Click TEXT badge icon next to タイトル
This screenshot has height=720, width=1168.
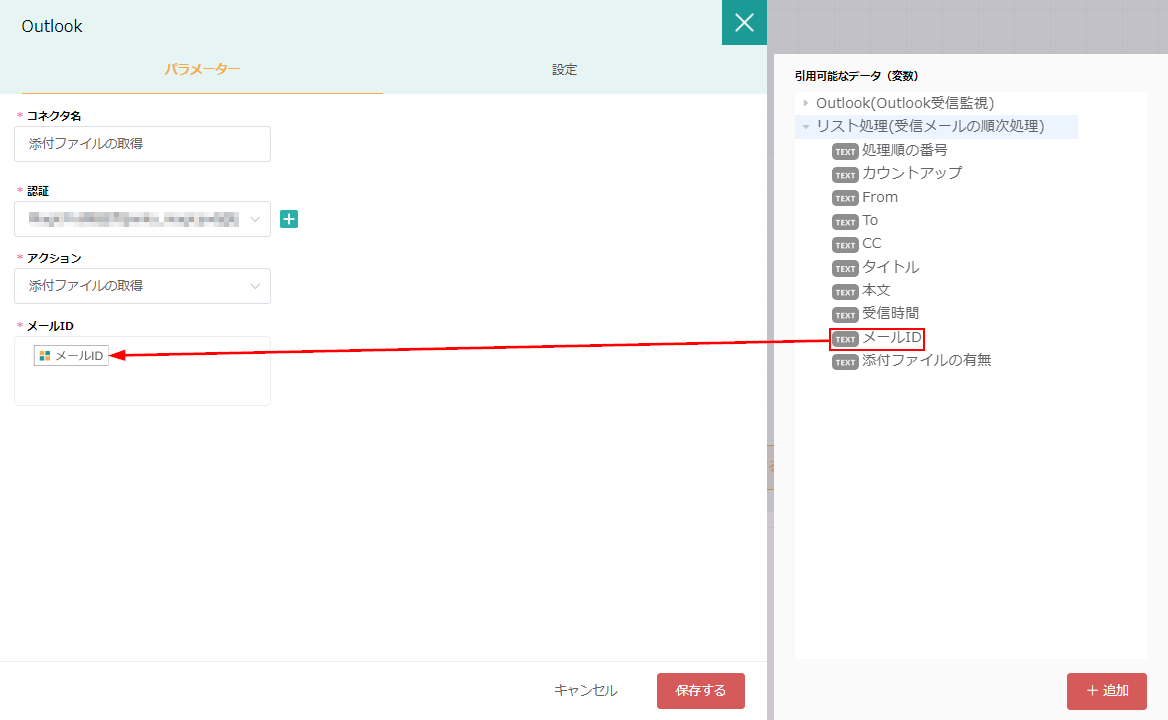point(845,269)
